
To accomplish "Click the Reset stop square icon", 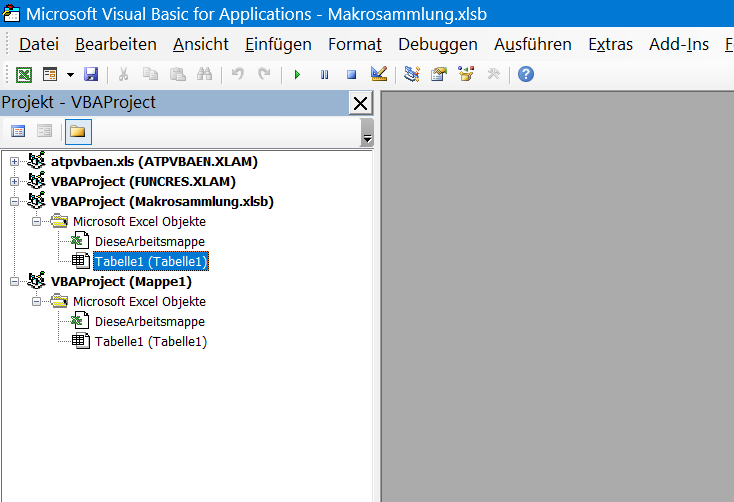I will (352, 74).
